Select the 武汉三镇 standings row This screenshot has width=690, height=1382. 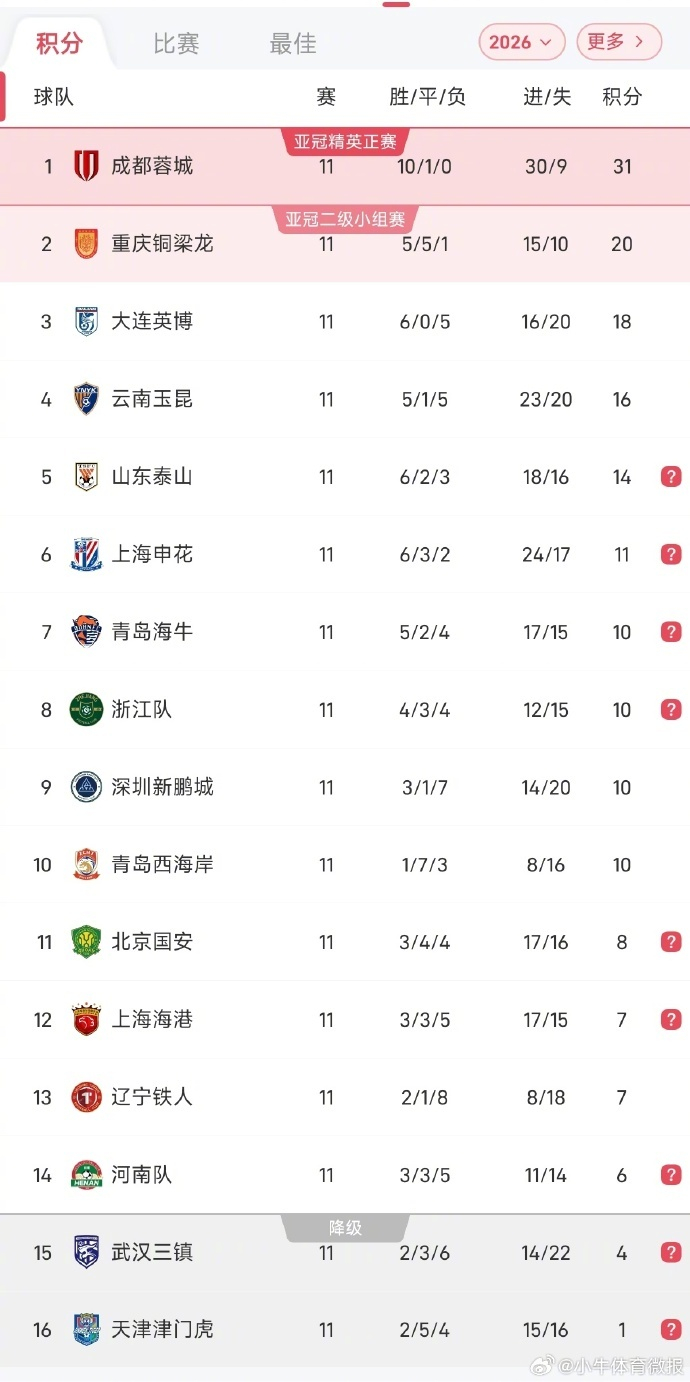(x=345, y=1253)
